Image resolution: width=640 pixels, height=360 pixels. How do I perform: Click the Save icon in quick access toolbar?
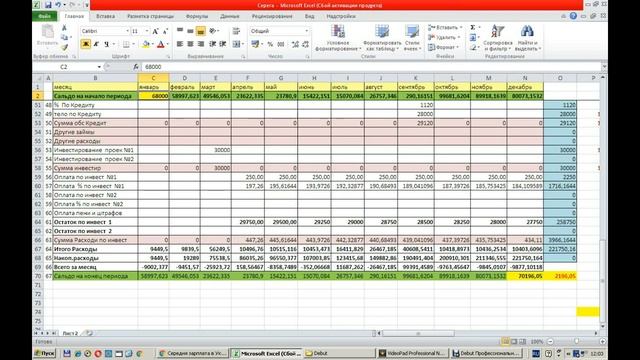pyautogui.click(x=48, y=5)
